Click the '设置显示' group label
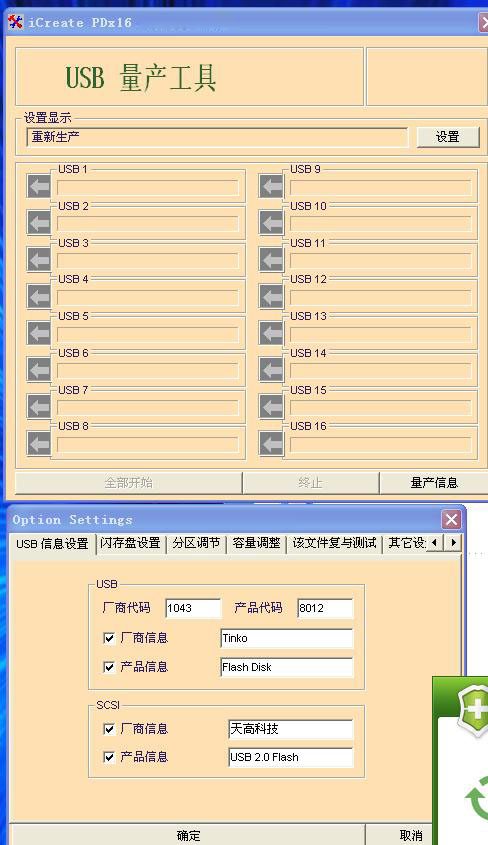Viewport: 488px width, 845px height. tap(47, 117)
